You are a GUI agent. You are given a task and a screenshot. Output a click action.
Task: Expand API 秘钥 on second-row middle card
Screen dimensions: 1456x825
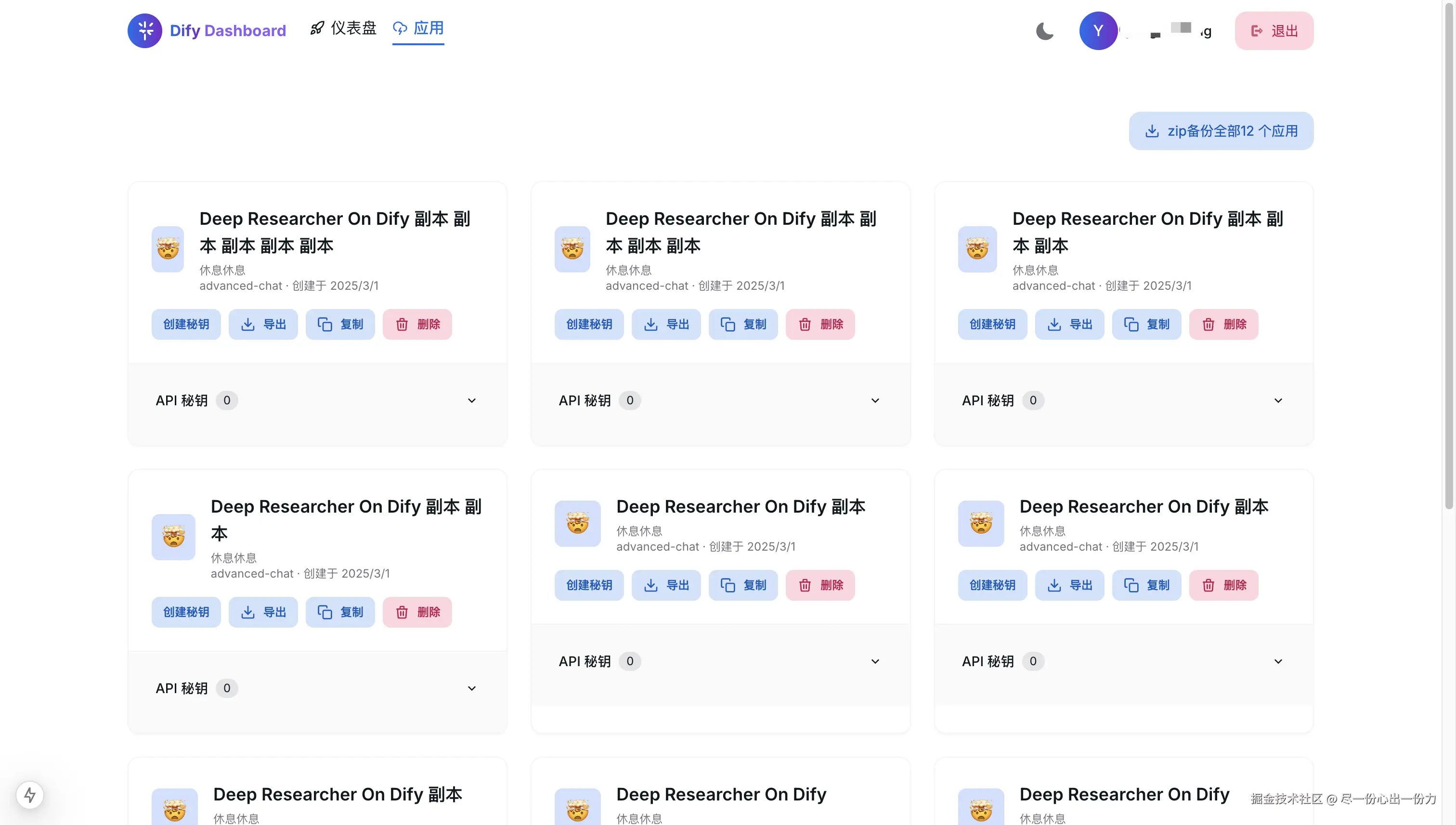coord(874,661)
